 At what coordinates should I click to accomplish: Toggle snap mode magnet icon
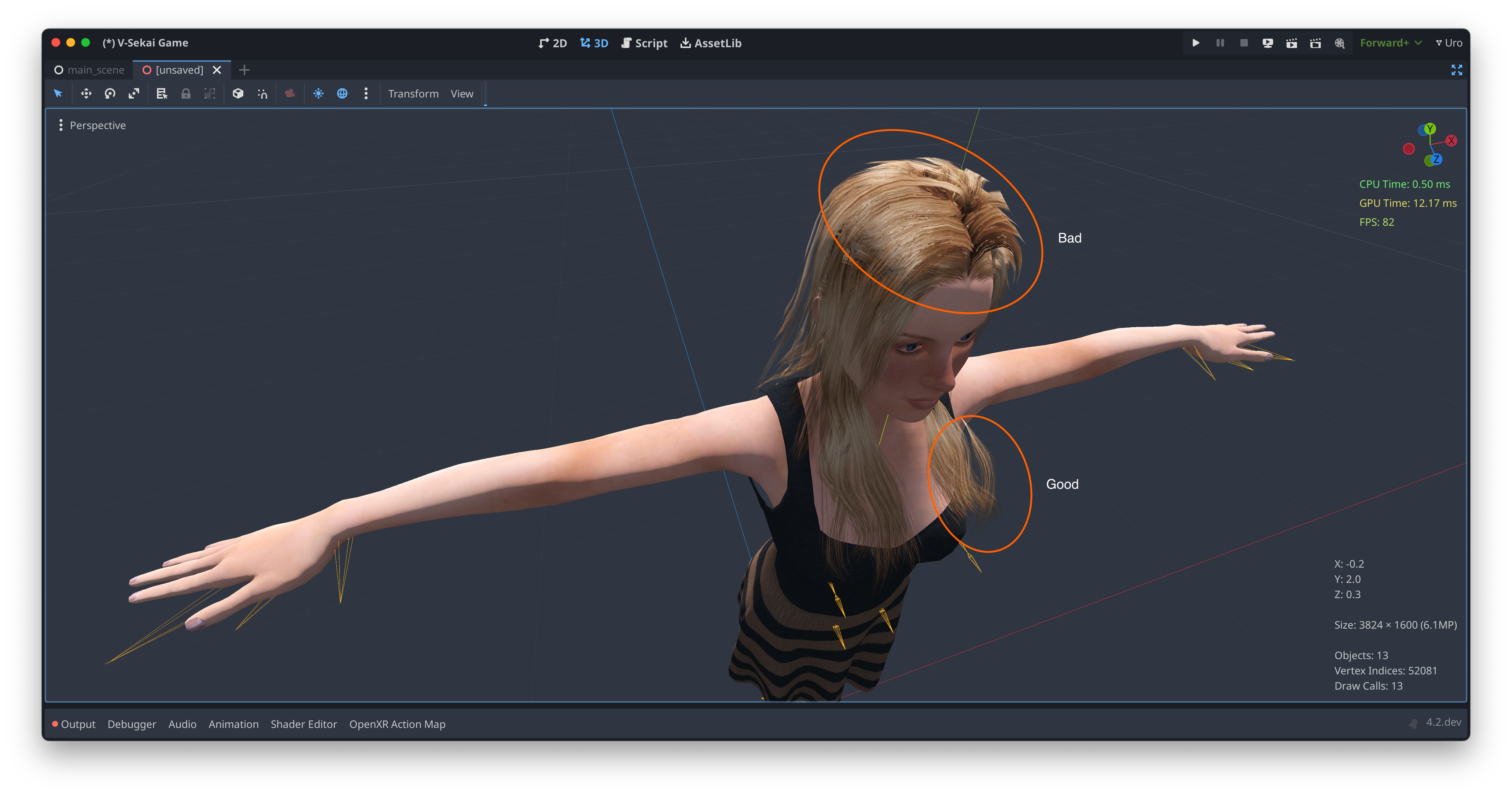click(262, 93)
